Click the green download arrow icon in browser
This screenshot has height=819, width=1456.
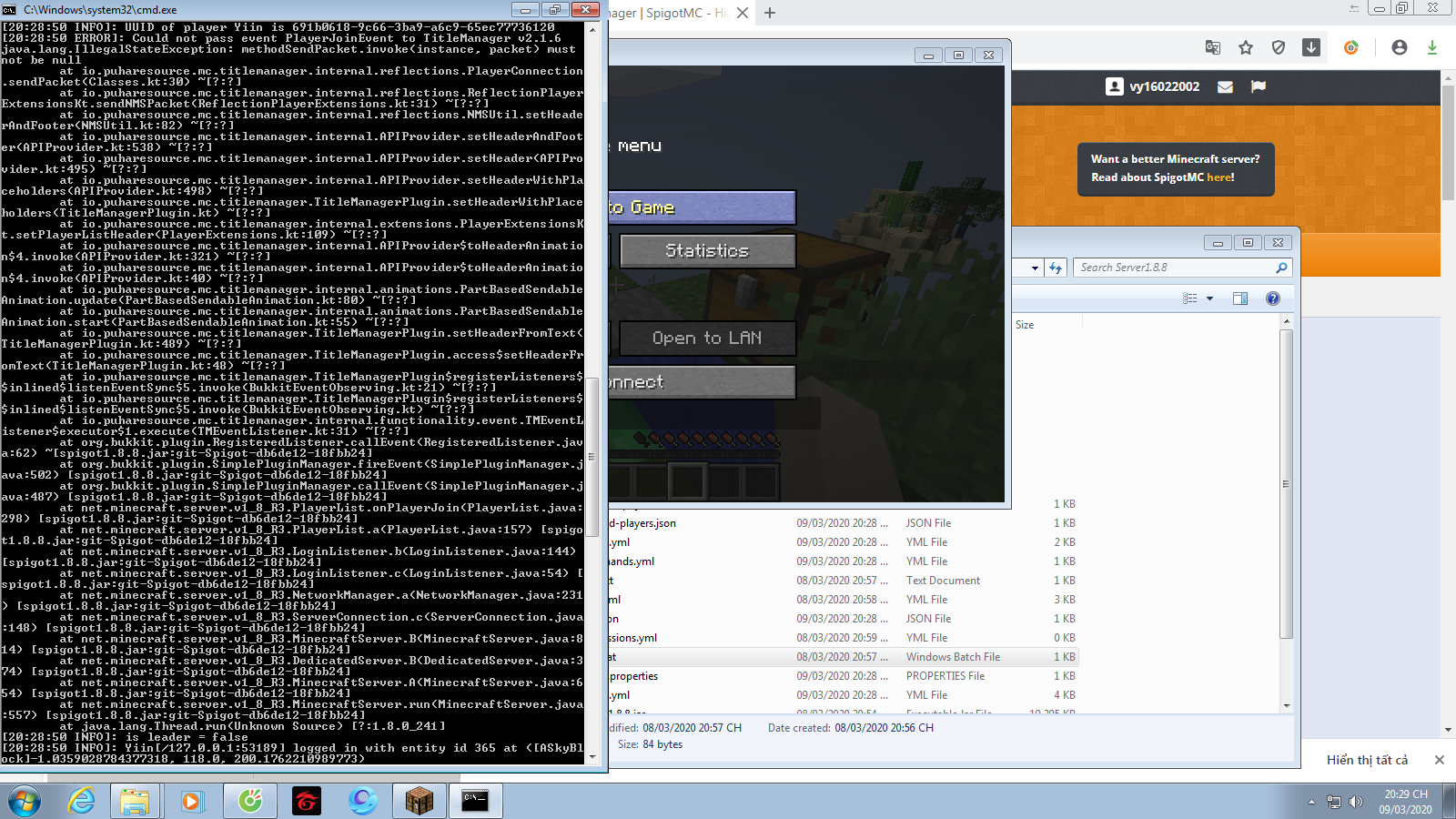click(x=1432, y=47)
